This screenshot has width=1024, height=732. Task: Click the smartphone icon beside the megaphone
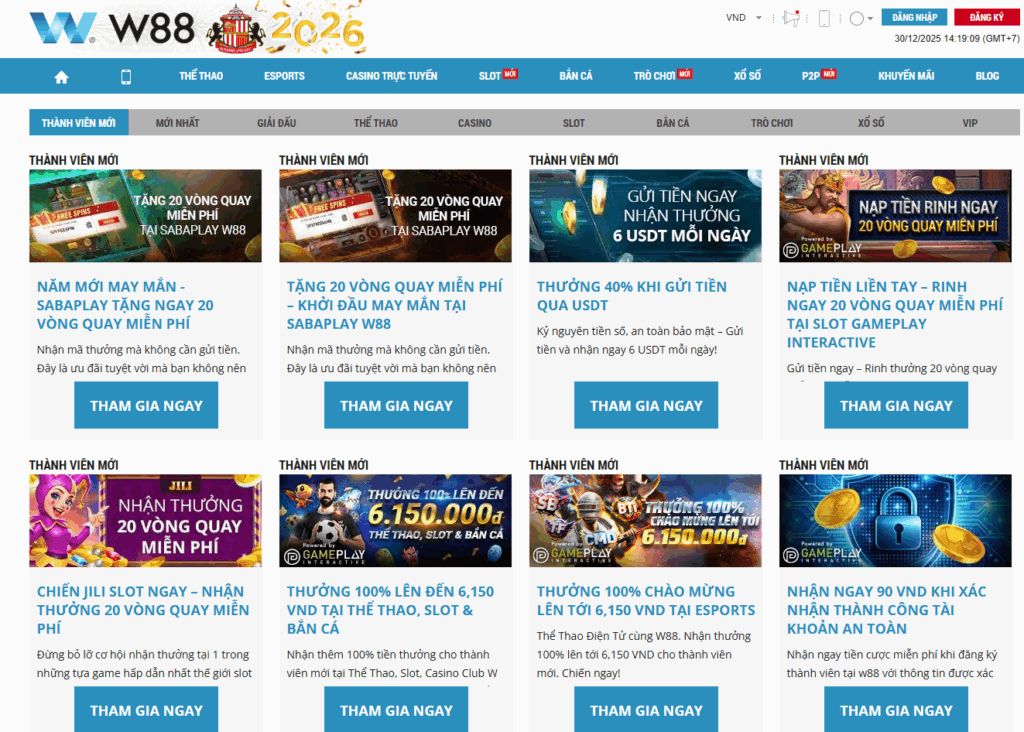click(824, 18)
